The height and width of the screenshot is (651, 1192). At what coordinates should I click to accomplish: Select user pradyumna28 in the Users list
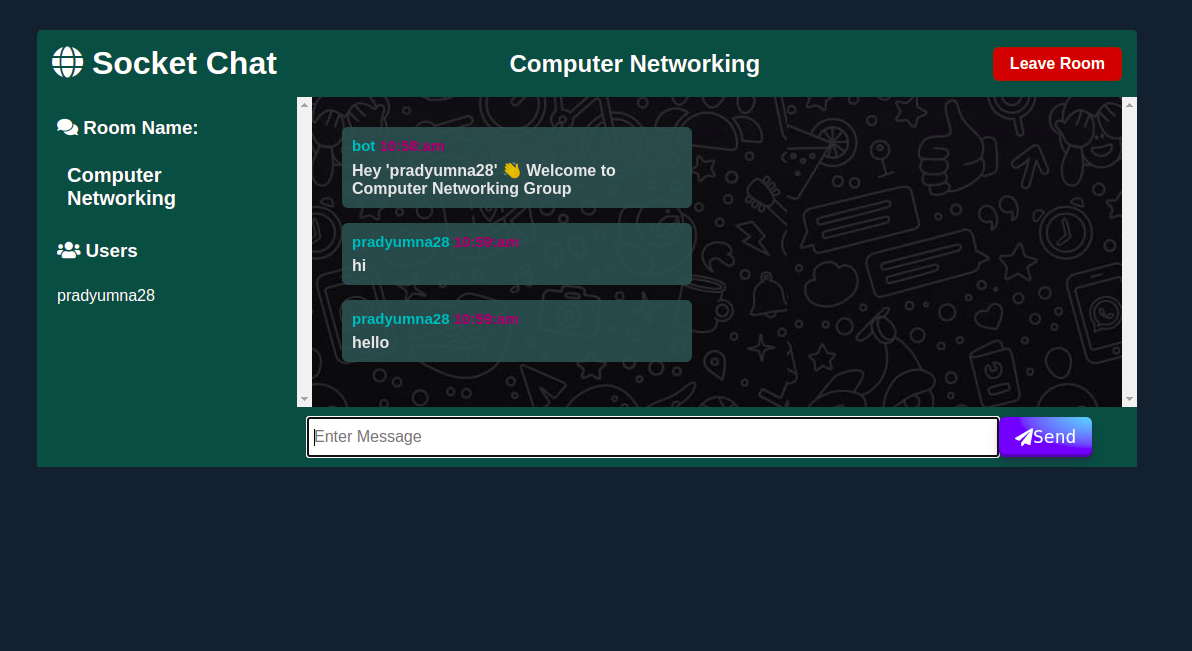(x=106, y=296)
